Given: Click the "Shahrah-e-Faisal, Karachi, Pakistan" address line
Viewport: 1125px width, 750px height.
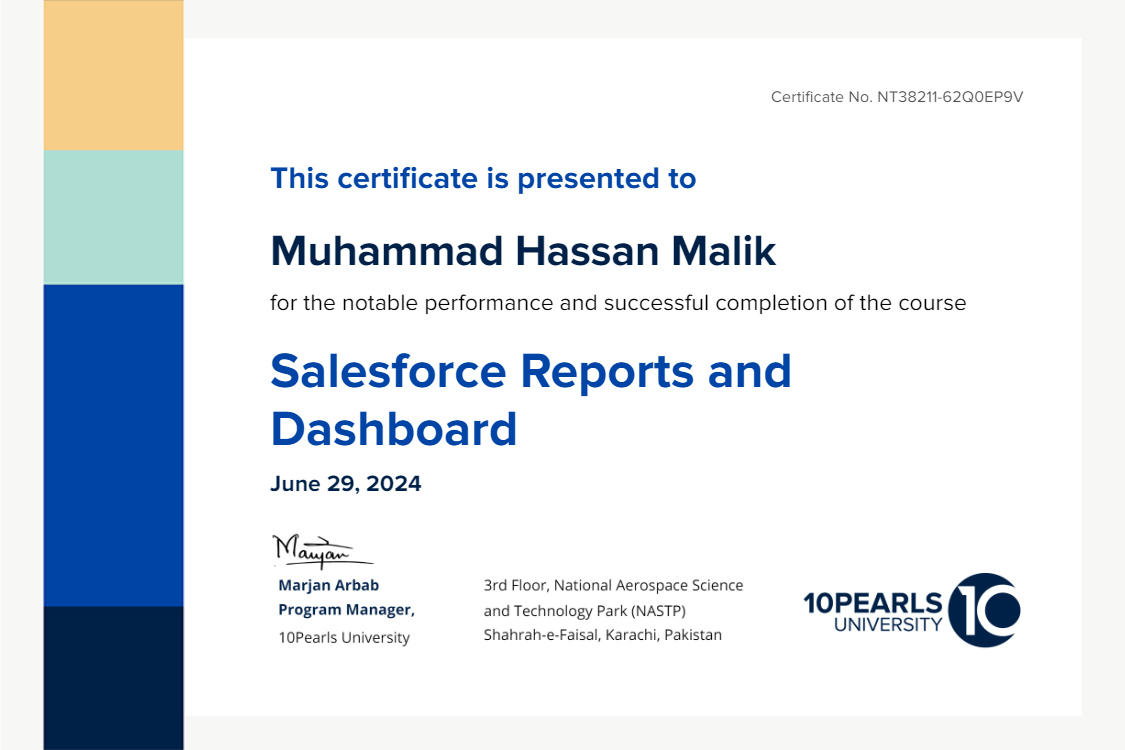Looking at the screenshot, I should click(602, 635).
